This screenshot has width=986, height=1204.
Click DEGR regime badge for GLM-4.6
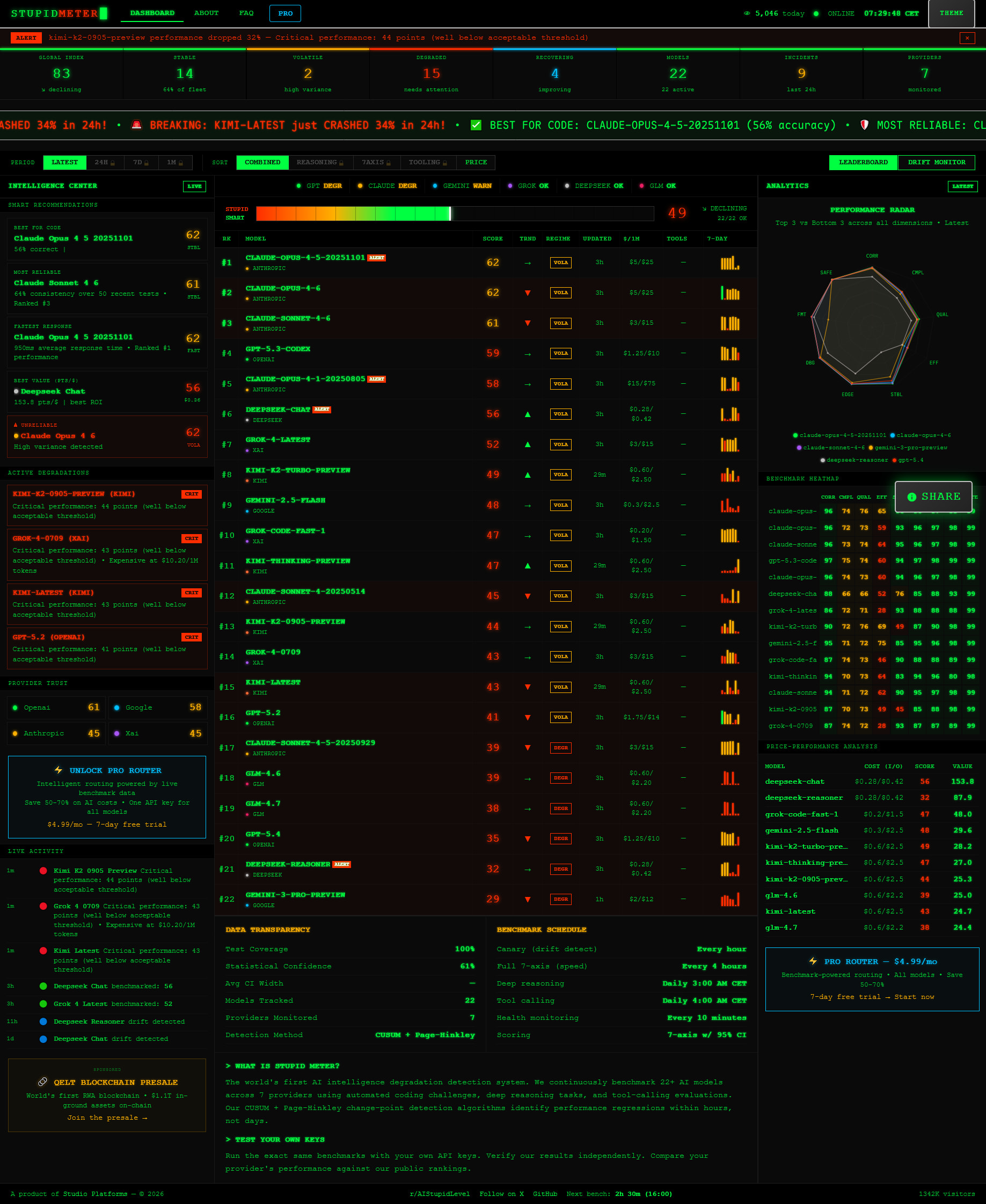560,778
